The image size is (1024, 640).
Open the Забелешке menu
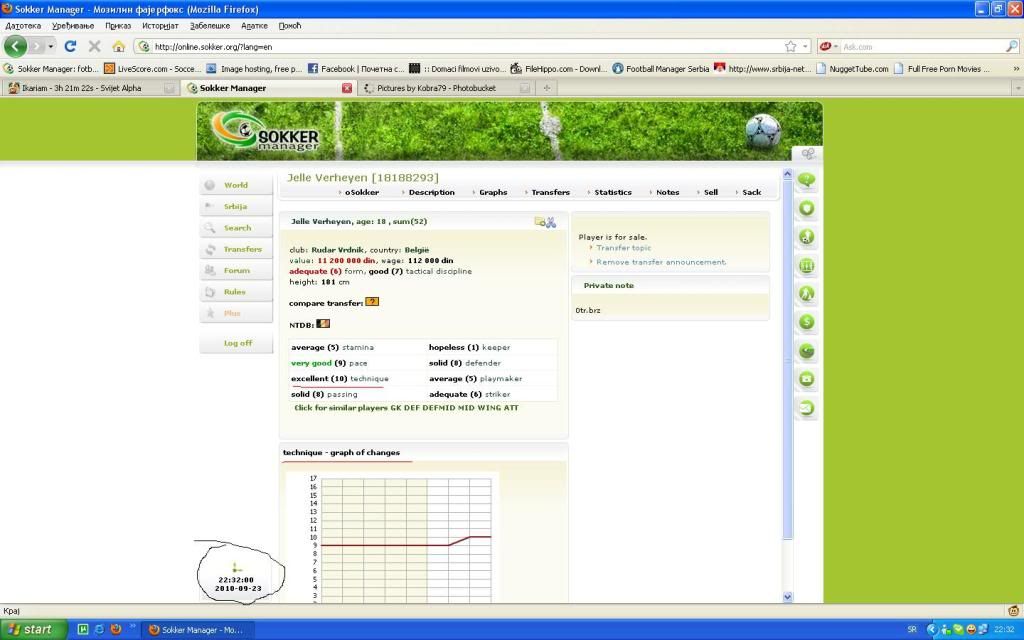(x=210, y=25)
